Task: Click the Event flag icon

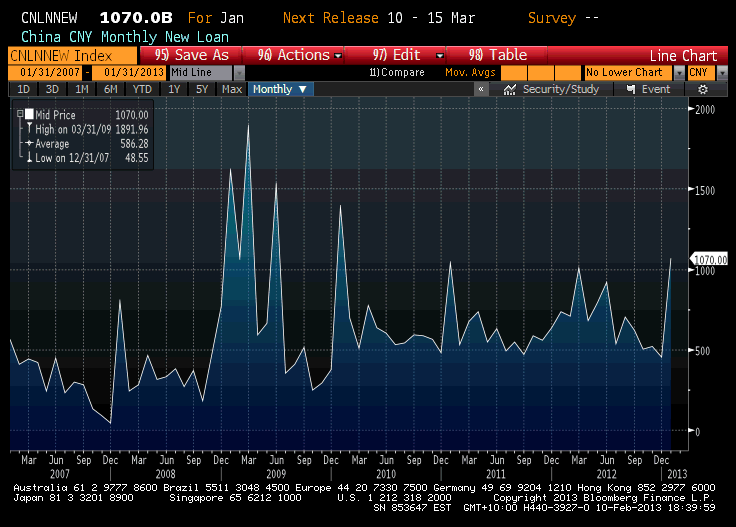Action: (630, 89)
